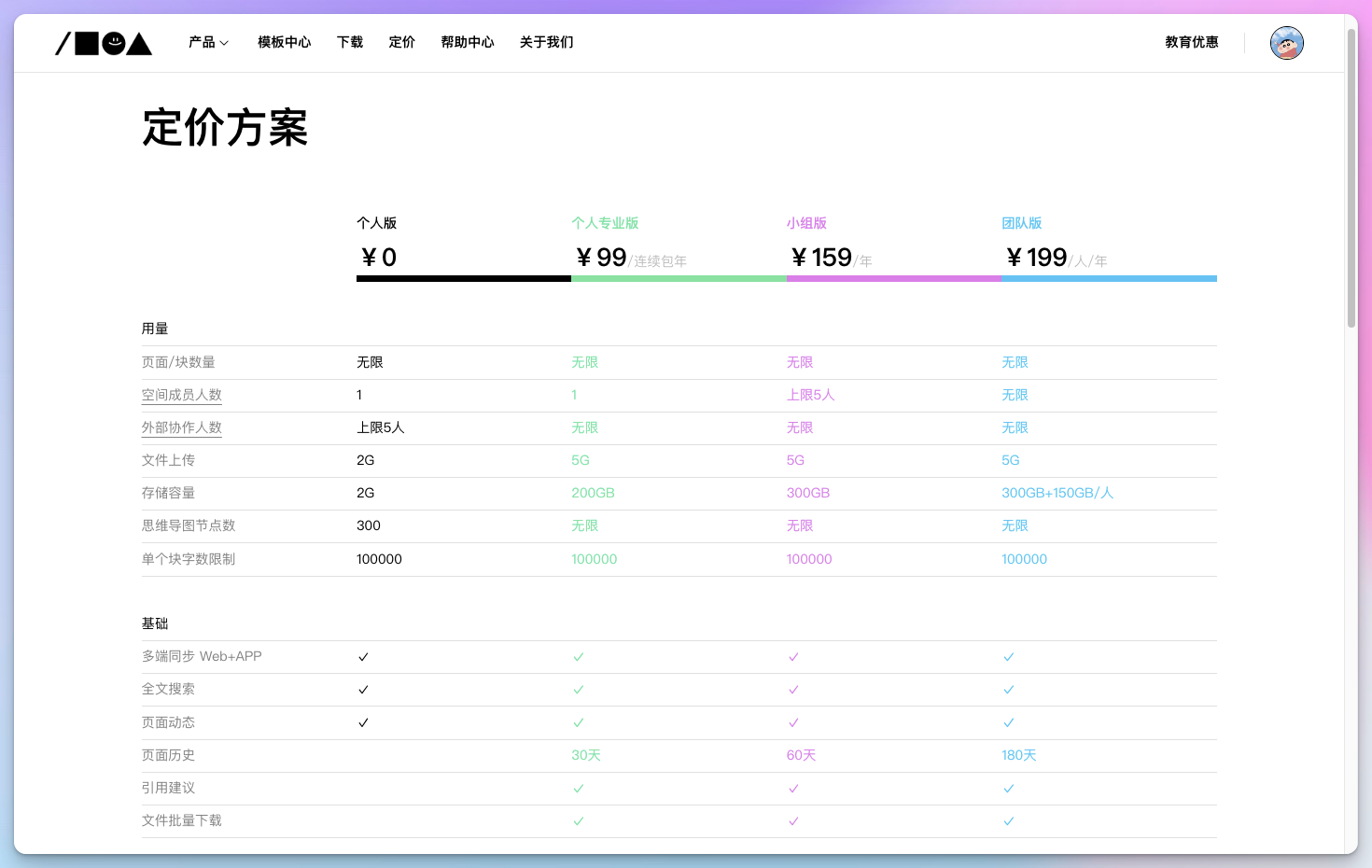Visit the 关于我们 page
This screenshot has height=868, width=1372.
(546, 42)
